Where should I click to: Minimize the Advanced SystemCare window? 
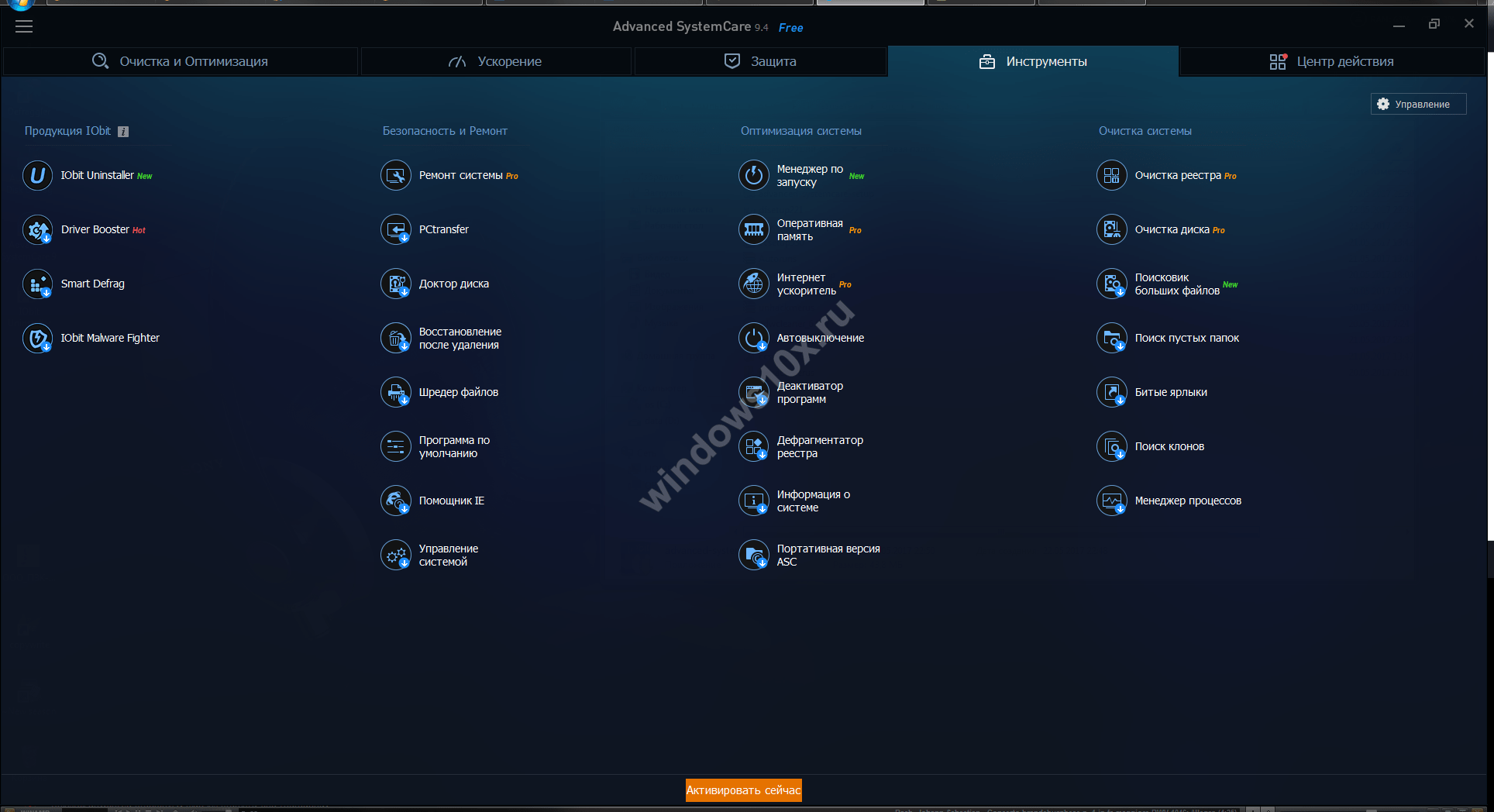[x=1399, y=26]
